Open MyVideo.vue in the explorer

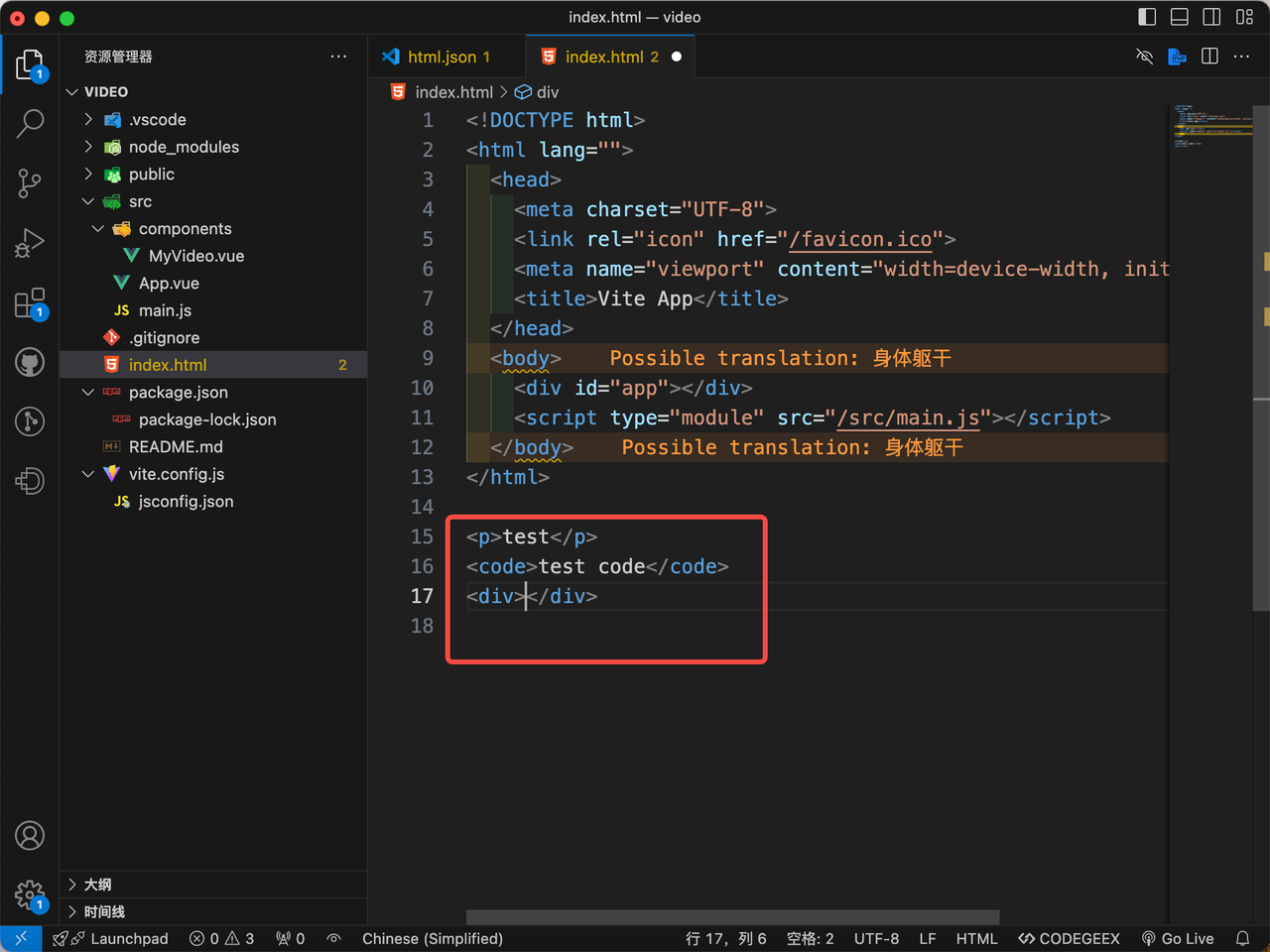click(x=195, y=256)
